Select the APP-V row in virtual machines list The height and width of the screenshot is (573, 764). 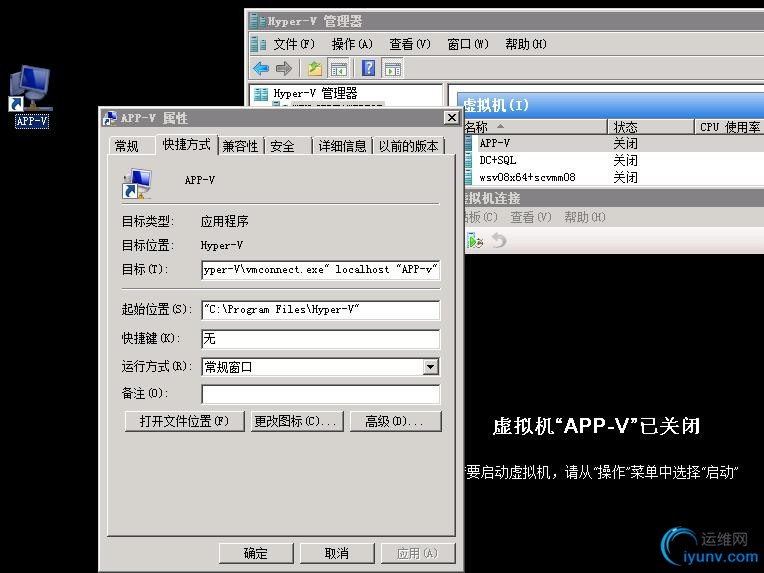point(614,143)
